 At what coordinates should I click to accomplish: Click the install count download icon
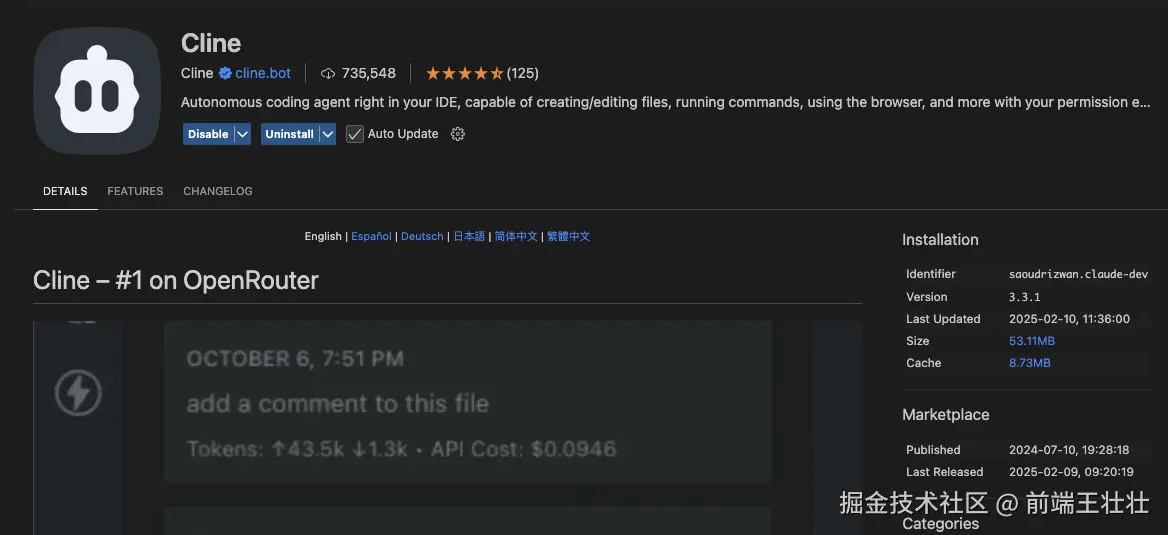tap(328, 73)
